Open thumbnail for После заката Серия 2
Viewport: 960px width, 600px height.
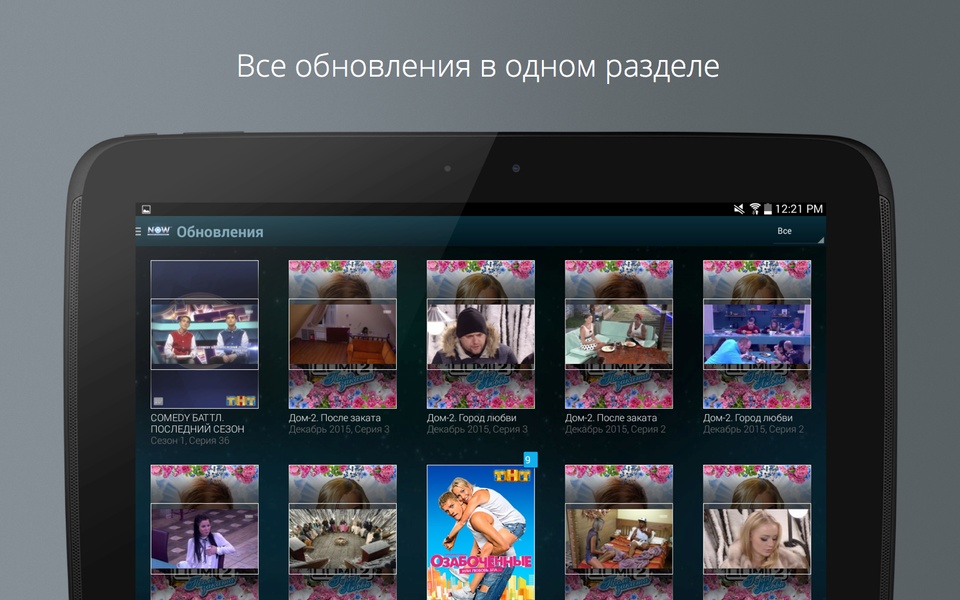(x=619, y=334)
